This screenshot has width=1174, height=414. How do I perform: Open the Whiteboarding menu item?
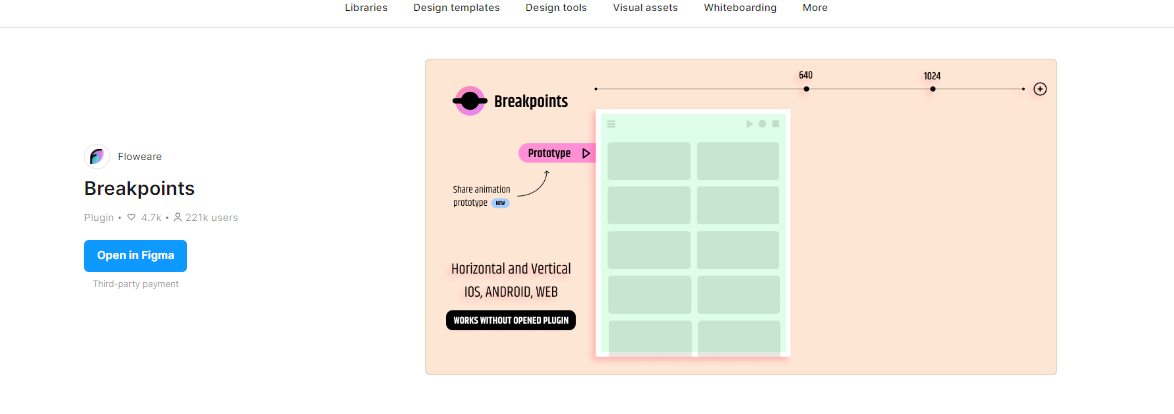coord(740,7)
